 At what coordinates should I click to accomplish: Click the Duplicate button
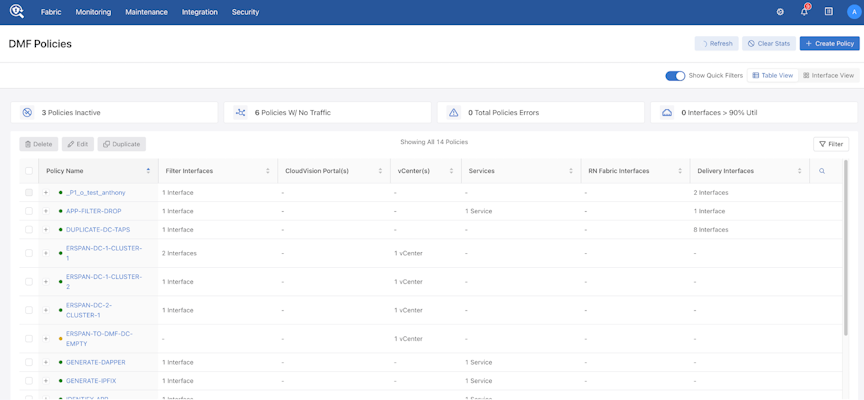(122, 144)
